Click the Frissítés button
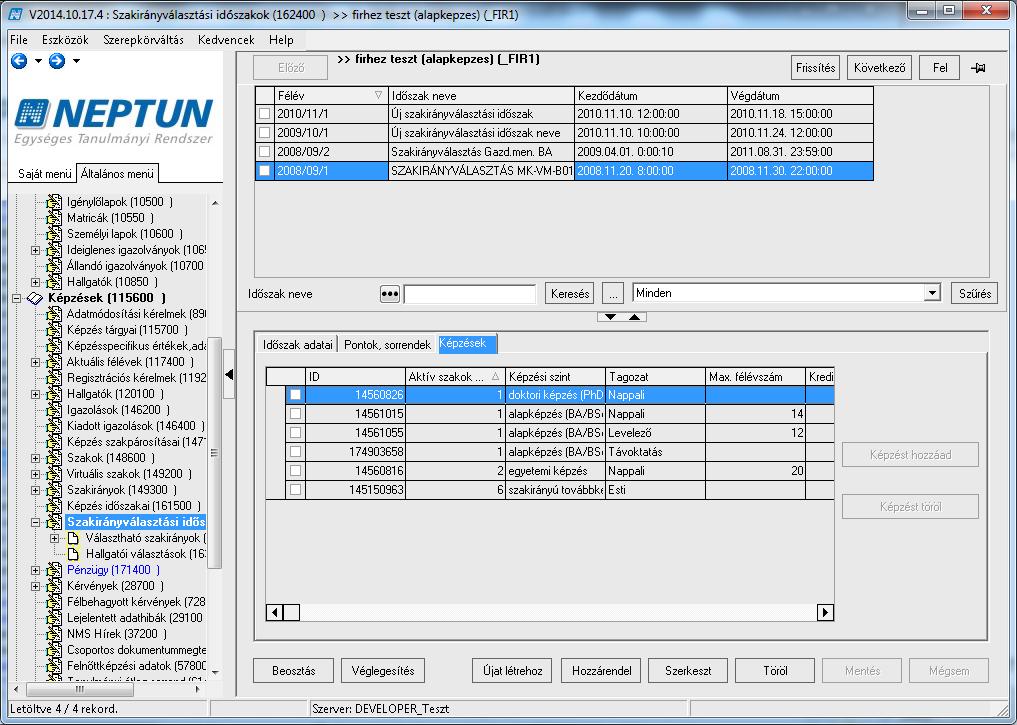The width and height of the screenshot is (1017, 725). tap(815, 67)
